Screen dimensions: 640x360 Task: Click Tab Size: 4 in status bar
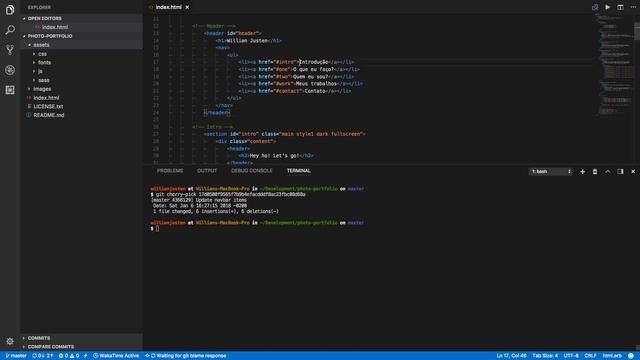(545, 356)
